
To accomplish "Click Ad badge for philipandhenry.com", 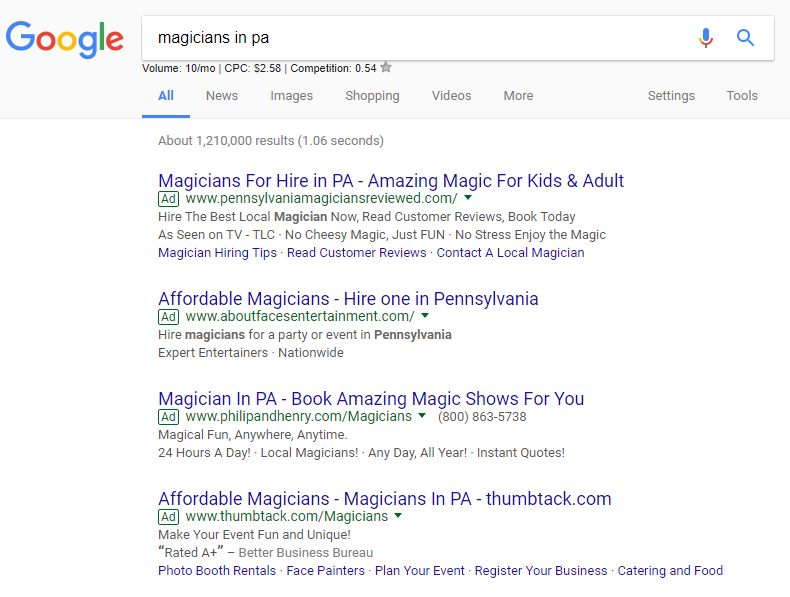I will click(x=168, y=417).
